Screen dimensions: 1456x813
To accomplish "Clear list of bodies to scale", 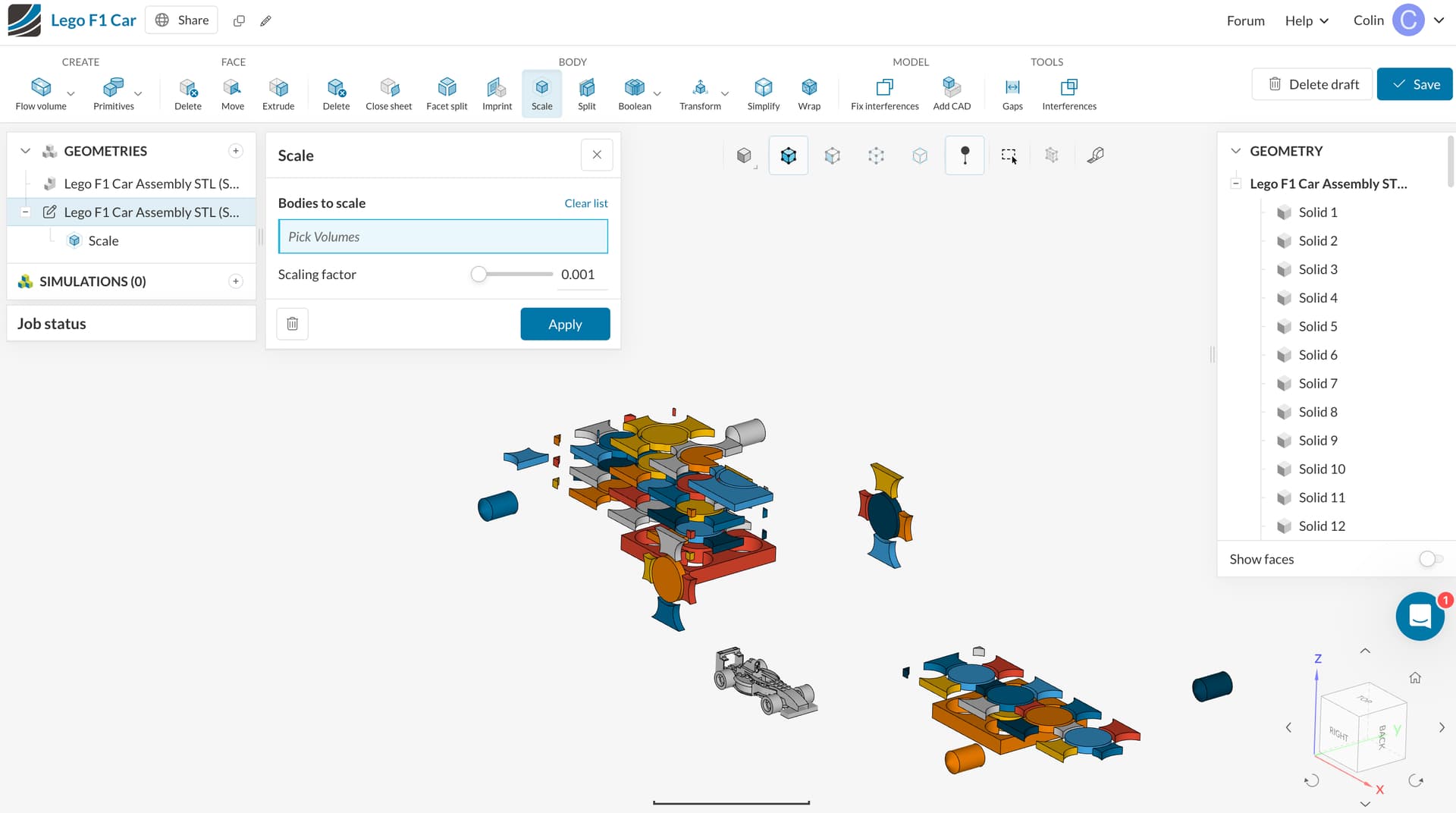I will [585, 203].
